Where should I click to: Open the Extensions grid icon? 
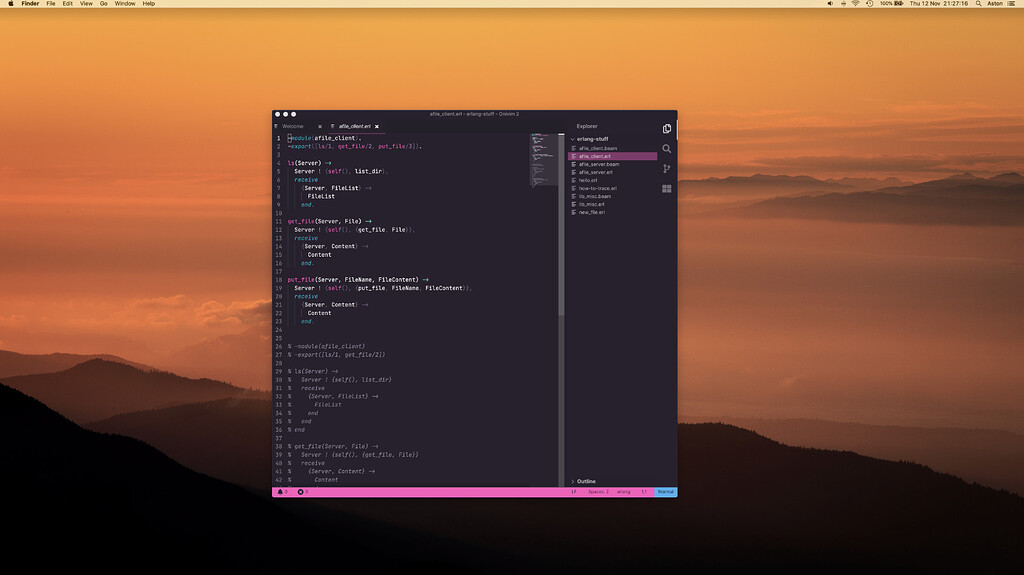(x=666, y=189)
